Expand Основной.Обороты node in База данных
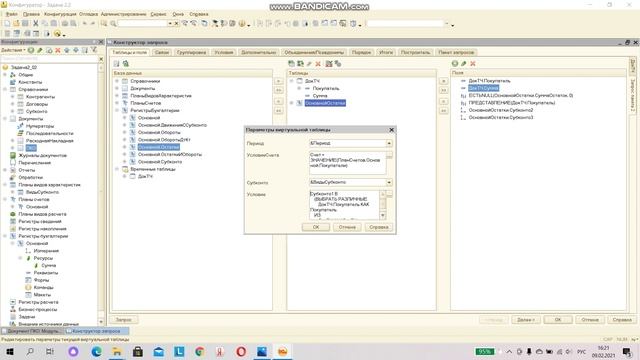 [124, 133]
